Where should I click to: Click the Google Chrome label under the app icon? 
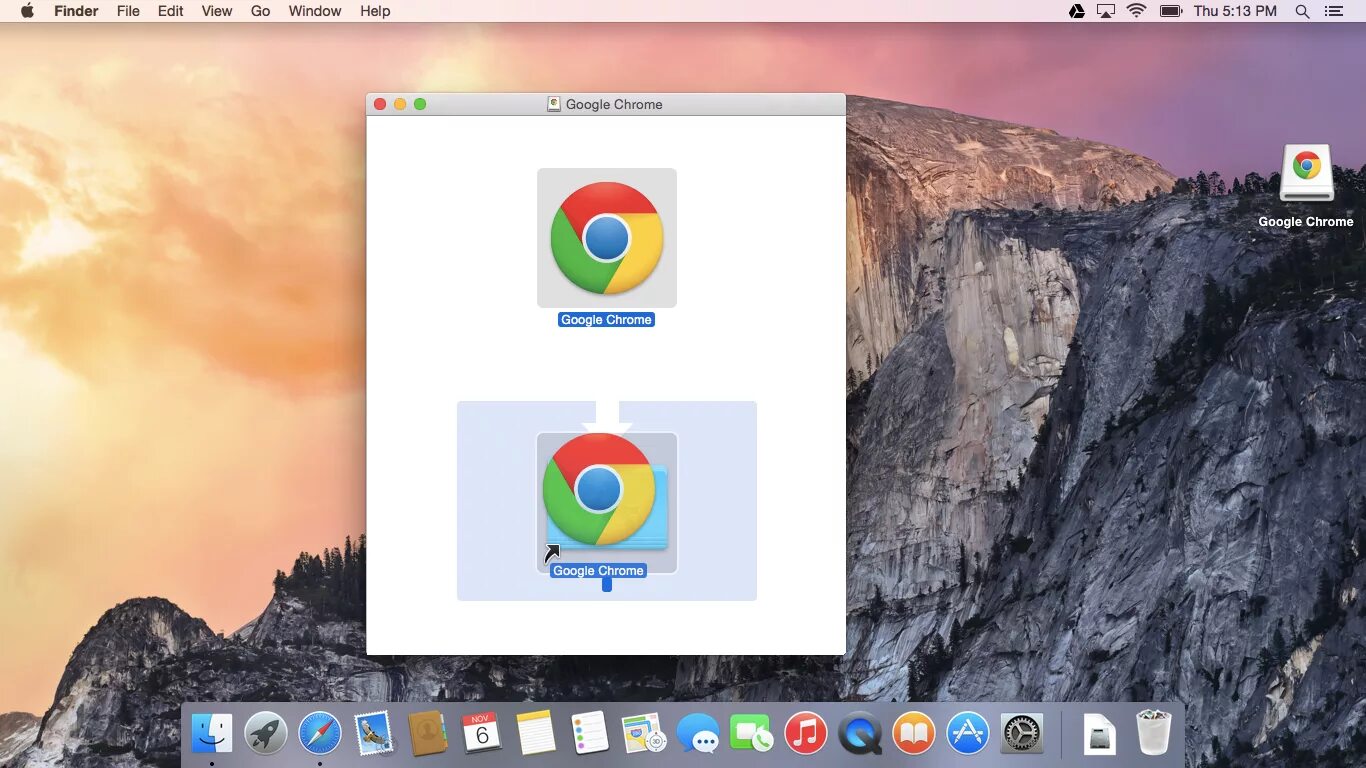tap(607, 320)
